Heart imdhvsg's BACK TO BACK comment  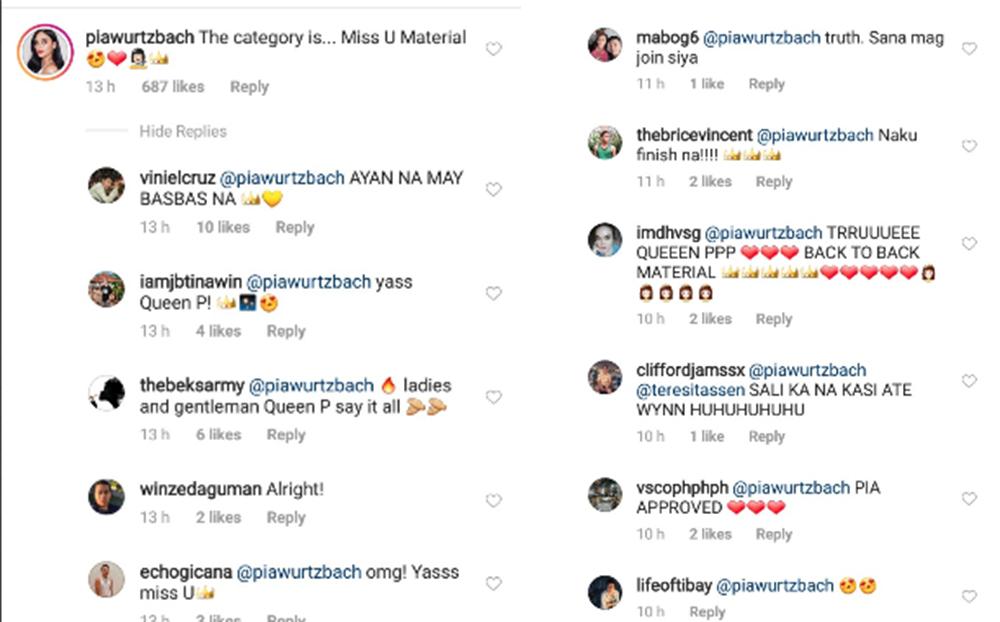point(968,244)
